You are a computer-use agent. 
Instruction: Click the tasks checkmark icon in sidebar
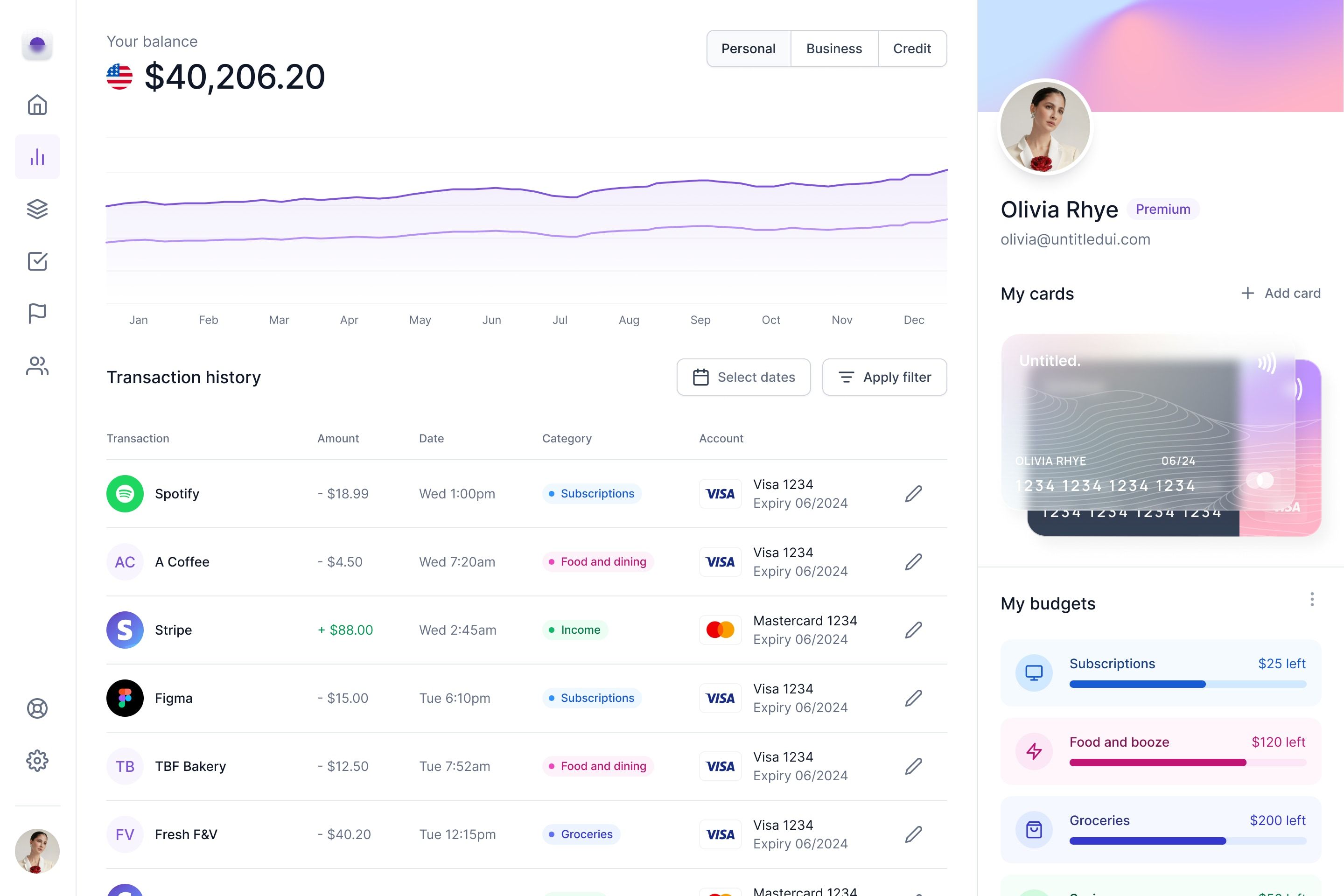37,261
